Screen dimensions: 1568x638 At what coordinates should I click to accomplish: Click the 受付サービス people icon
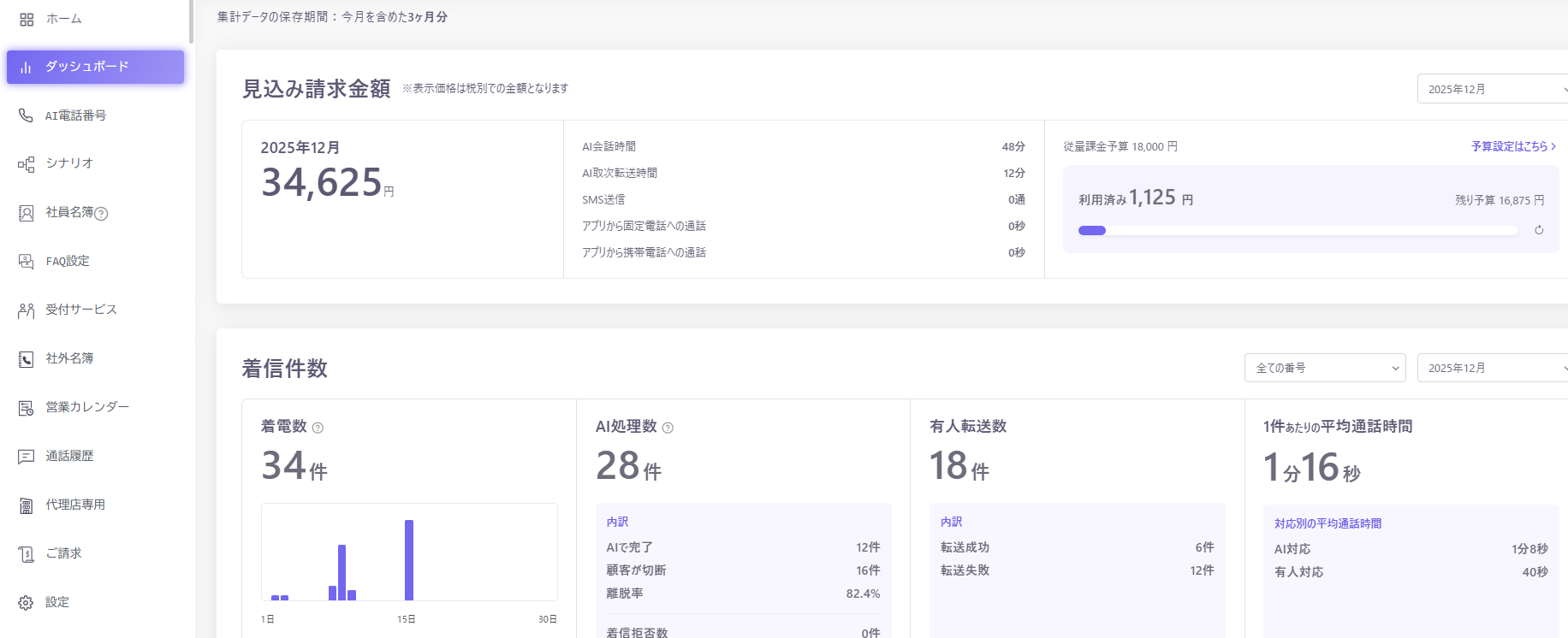27,310
